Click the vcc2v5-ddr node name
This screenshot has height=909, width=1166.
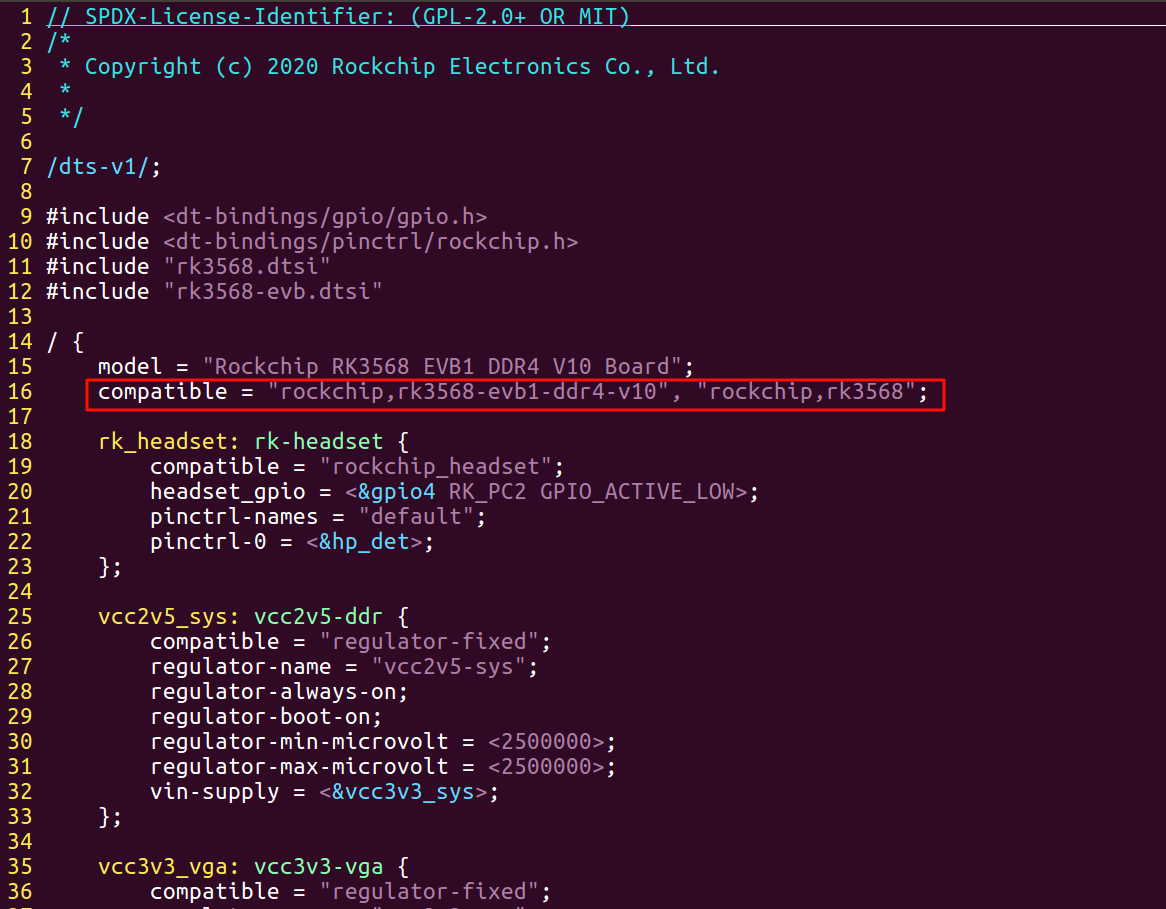(318, 617)
